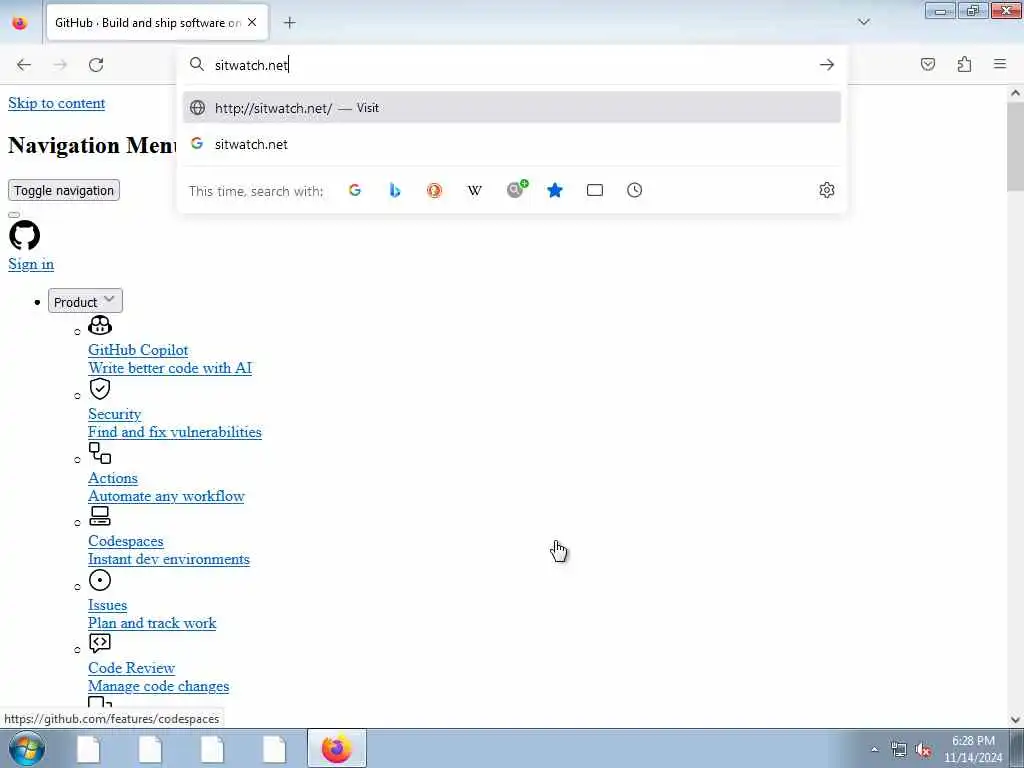The image size is (1024, 768).
Task: Open the Security link
Action: (115, 413)
